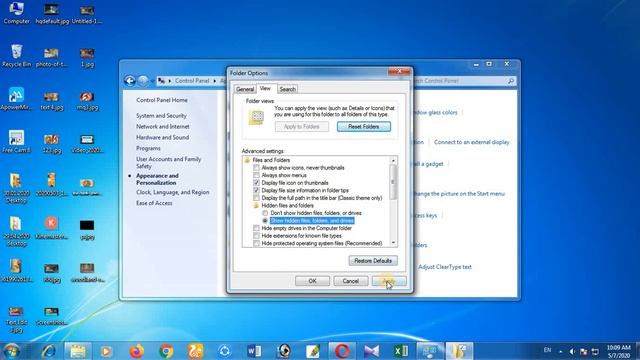
Task: Open the blue sync app taskbar icon
Action: (224, 351)
